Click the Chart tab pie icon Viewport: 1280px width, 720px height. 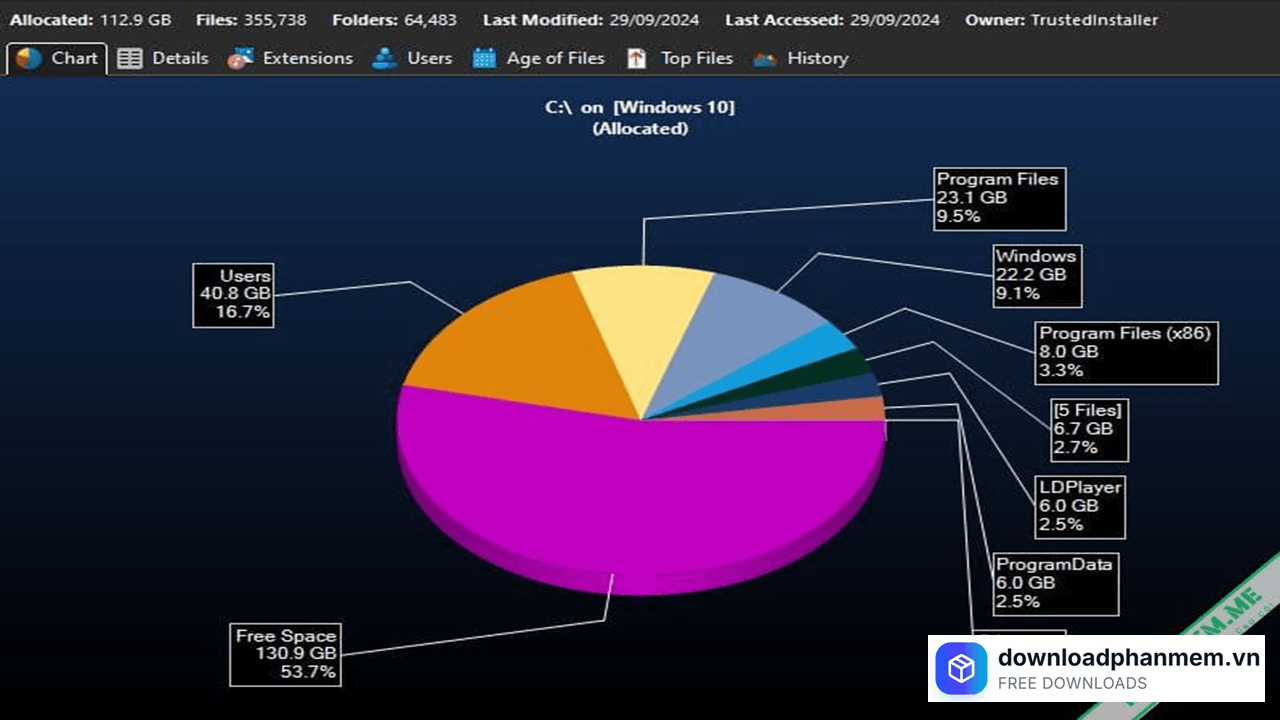[x=29, y=59]
